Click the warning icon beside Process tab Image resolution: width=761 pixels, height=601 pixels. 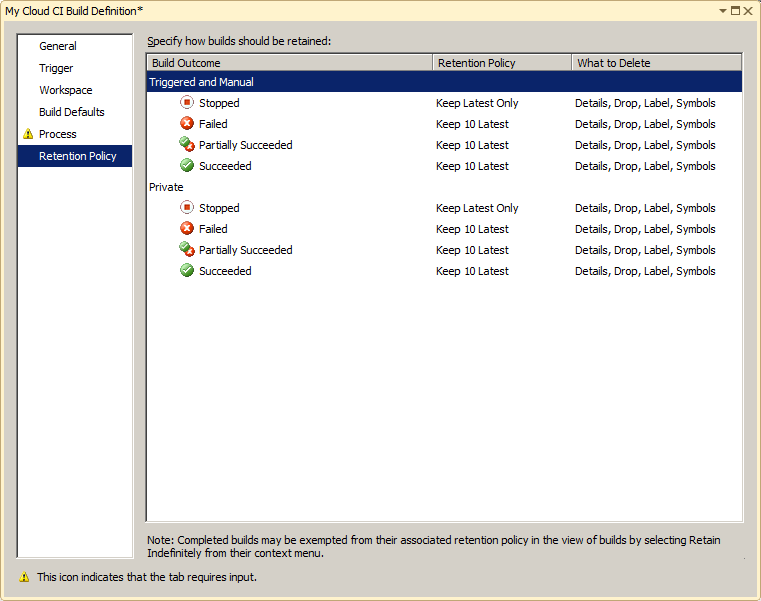(x=28, y=134)
